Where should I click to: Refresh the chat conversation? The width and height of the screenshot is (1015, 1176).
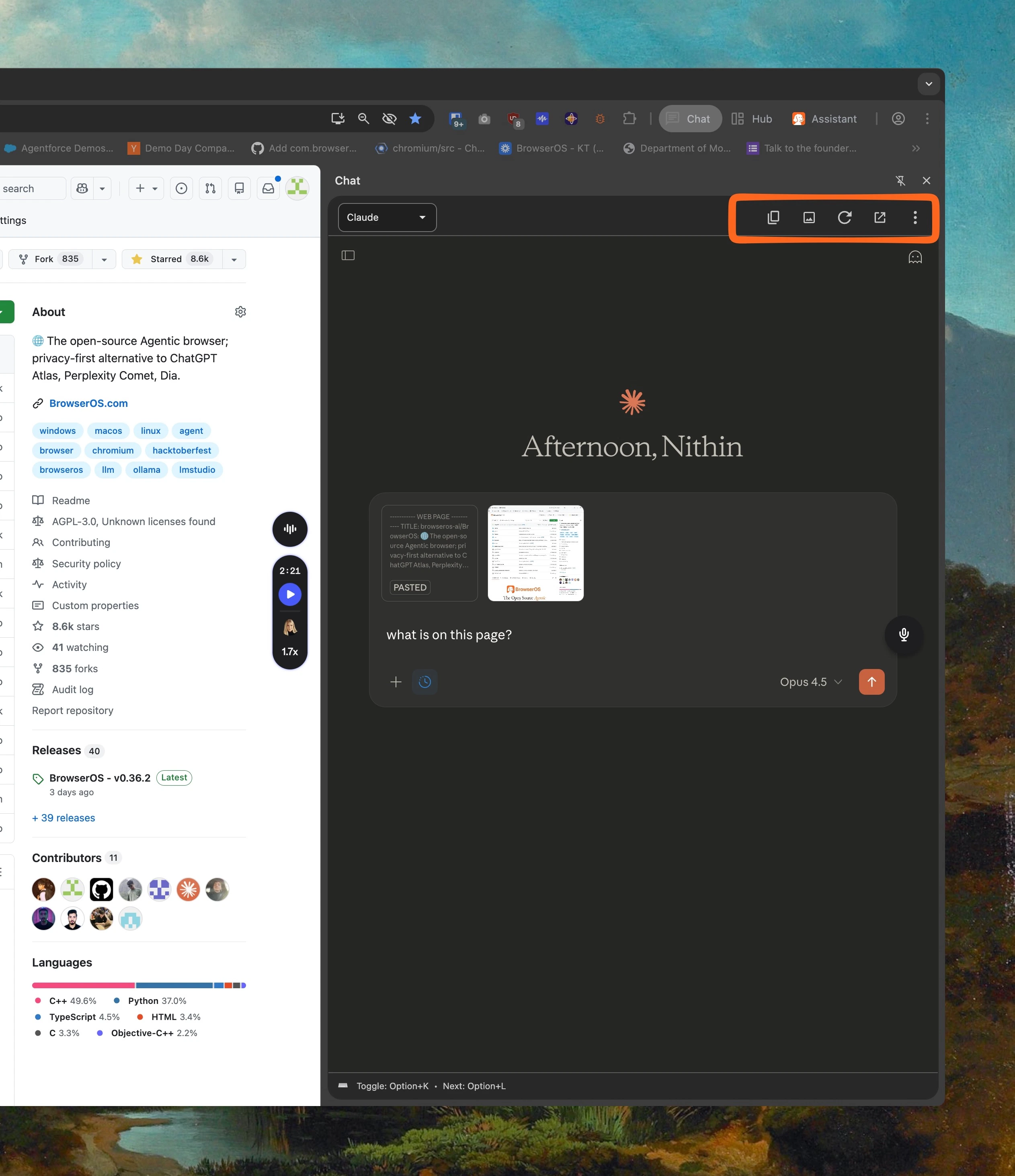[x=845, y=218]
